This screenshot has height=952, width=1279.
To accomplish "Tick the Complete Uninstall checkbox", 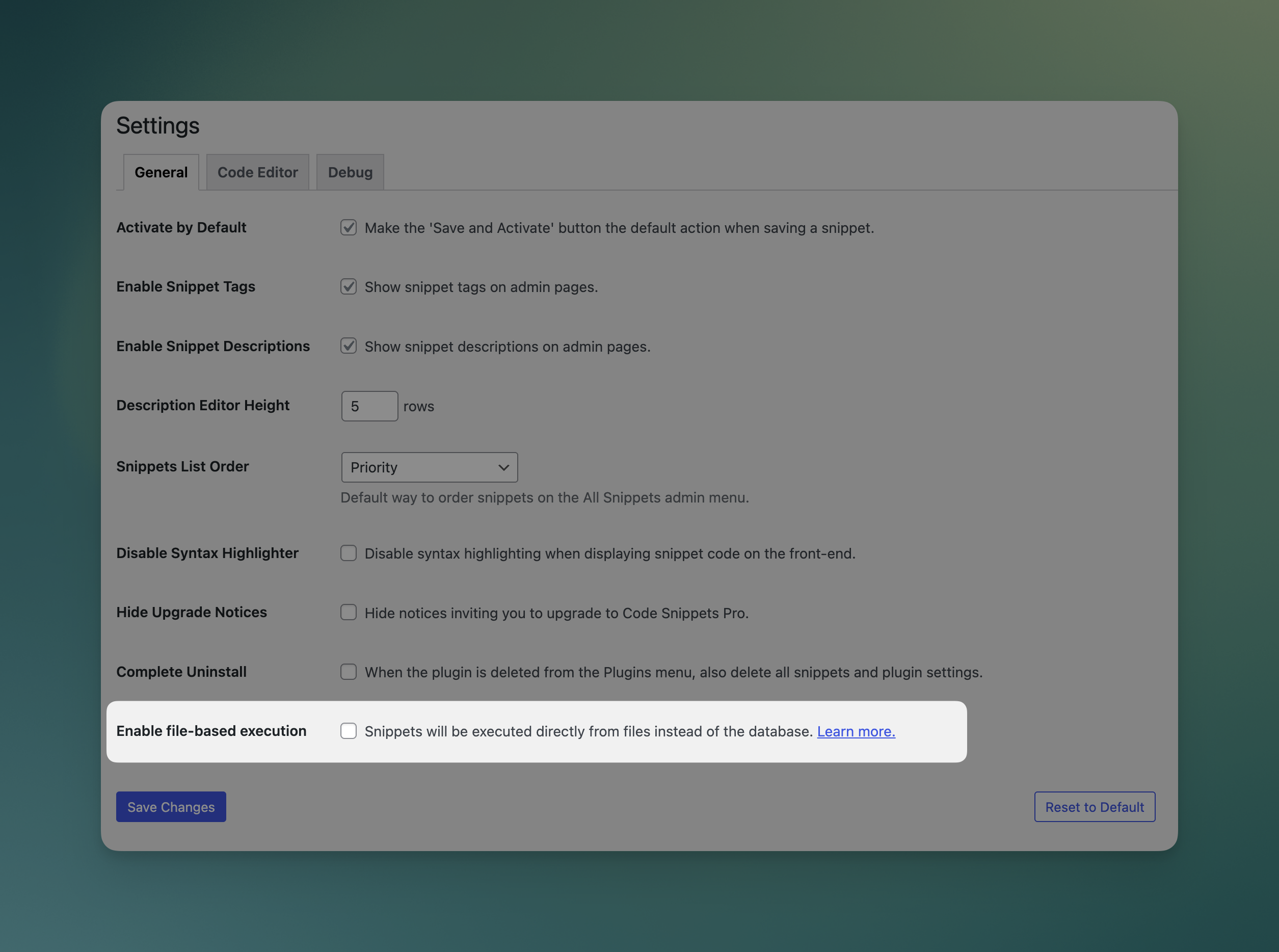I will (348, 672).
